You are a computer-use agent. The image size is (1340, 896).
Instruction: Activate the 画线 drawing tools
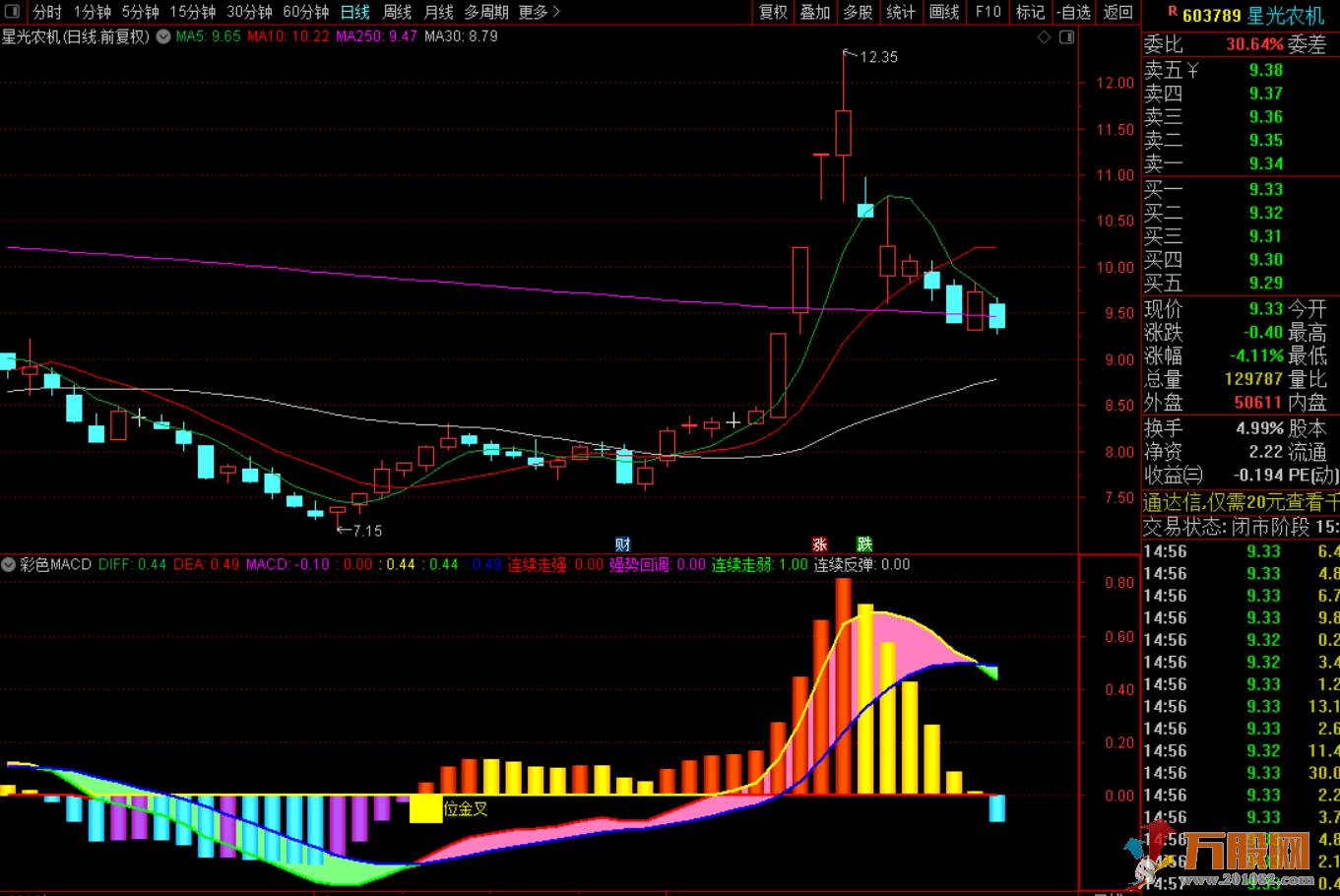[944, 12]
